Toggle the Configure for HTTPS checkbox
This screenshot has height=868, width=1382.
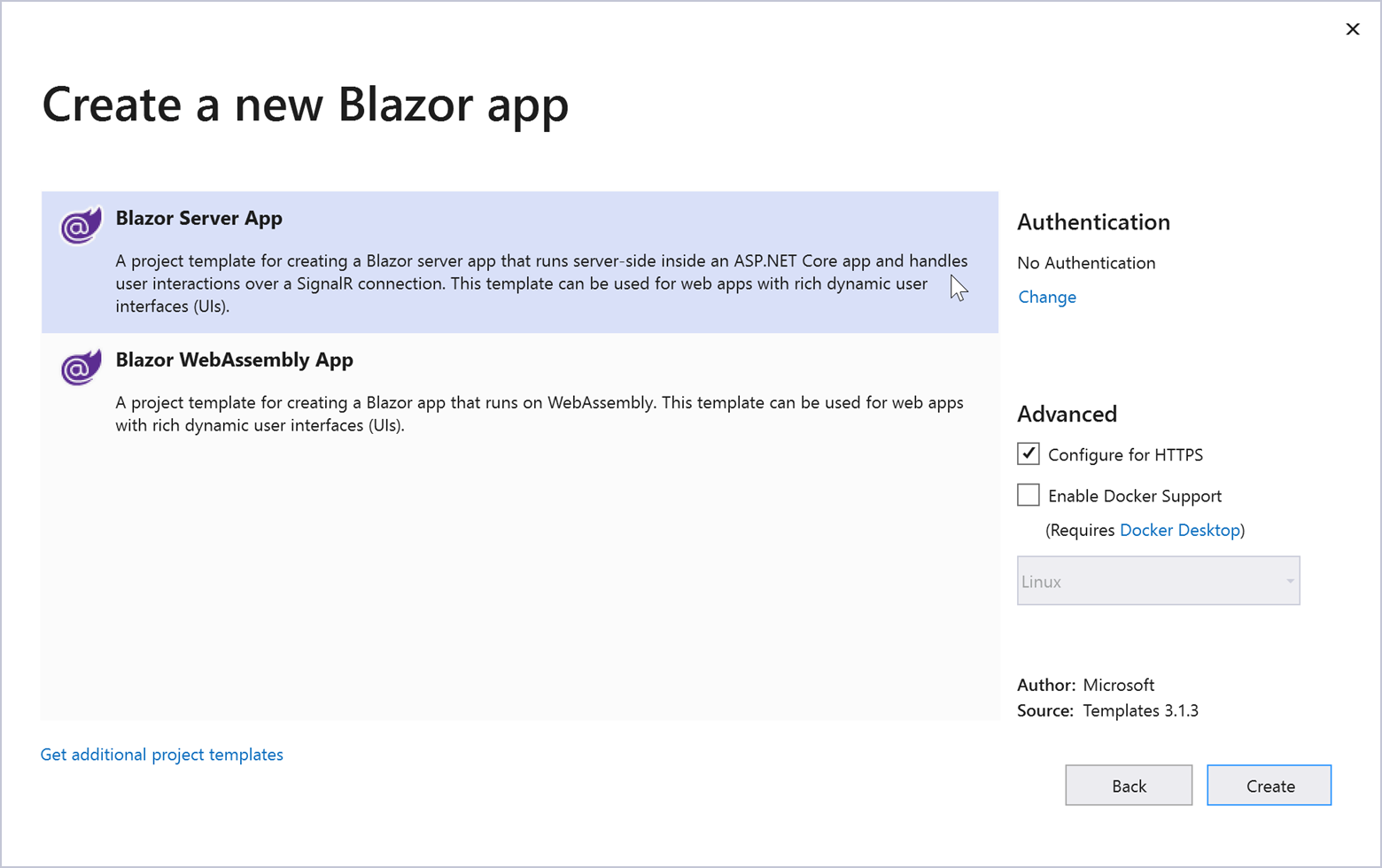point(1028,453)
